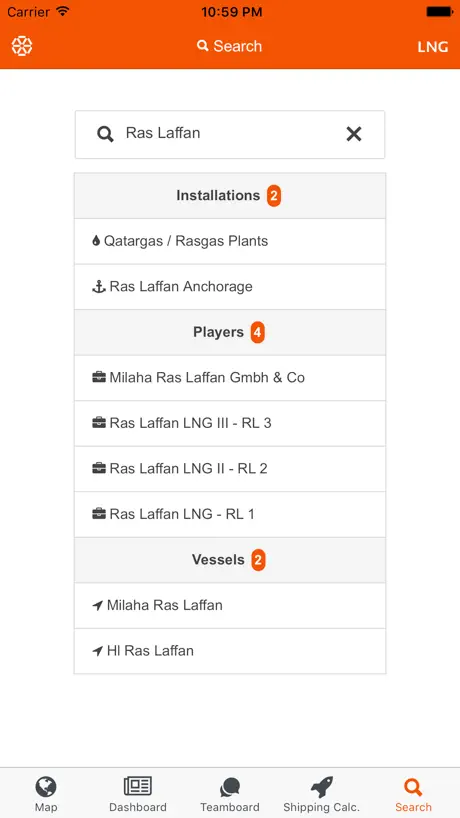This screenshot has height=818, width=460.
Task: Select the Hl Ras Laffan vessel
Action: tap(230, 651)
